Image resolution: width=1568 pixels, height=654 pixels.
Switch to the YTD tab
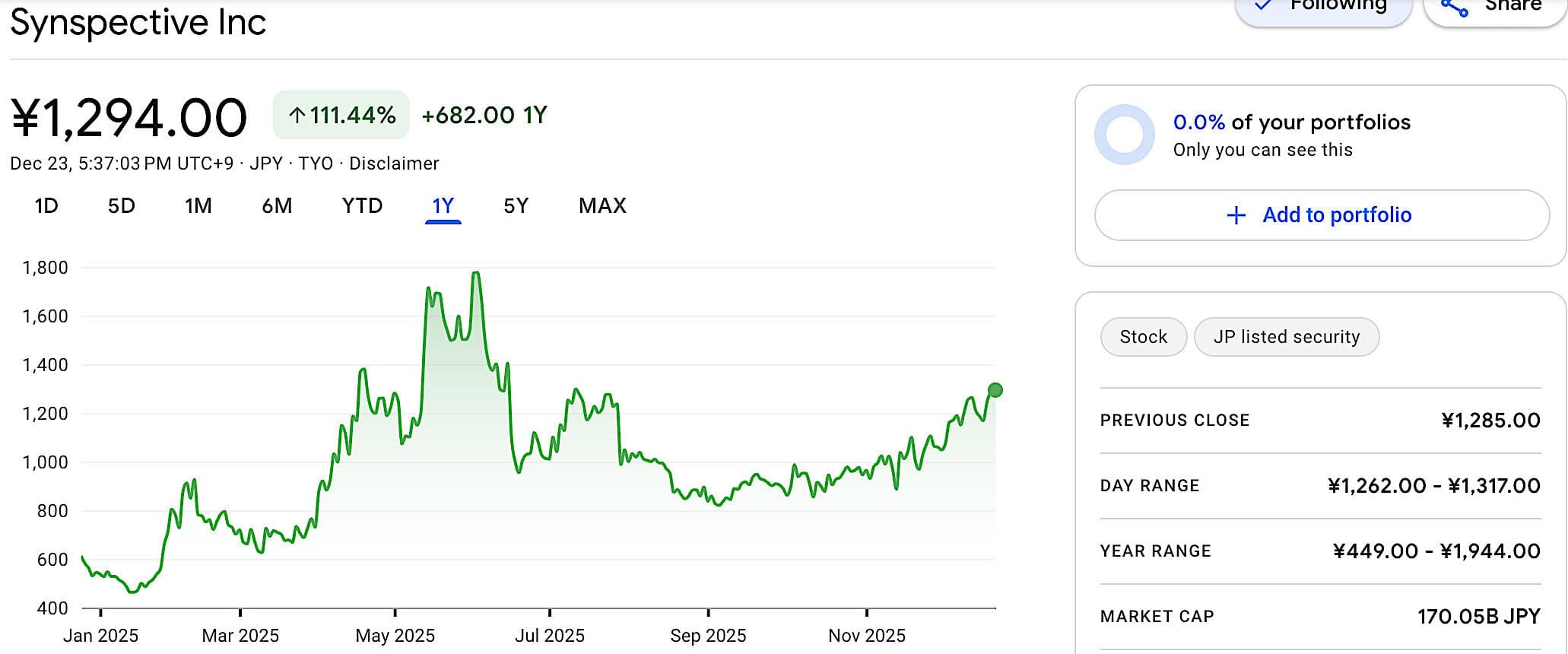(x=361, y=205)
